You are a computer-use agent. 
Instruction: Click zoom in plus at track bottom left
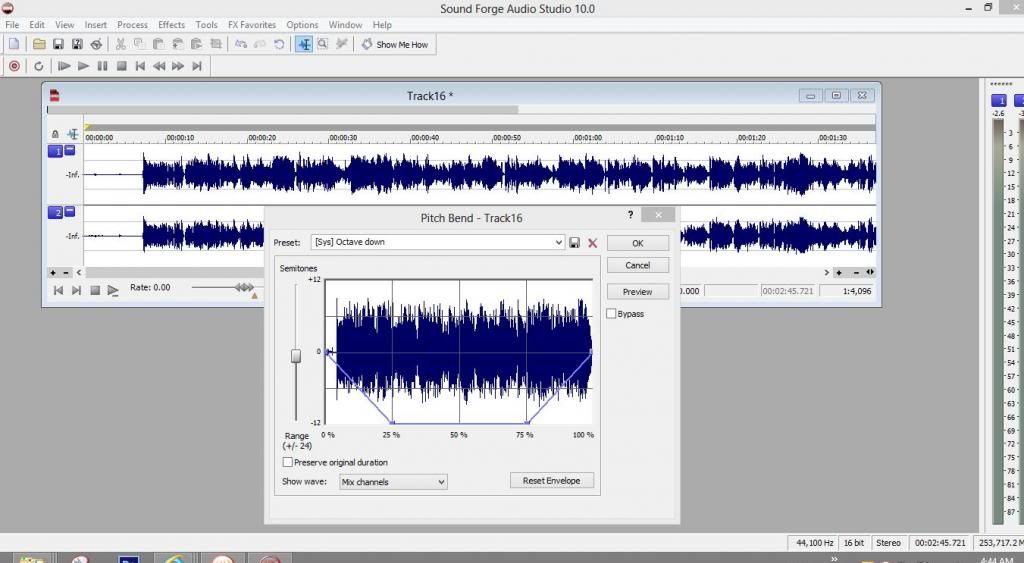pos(53,272)
